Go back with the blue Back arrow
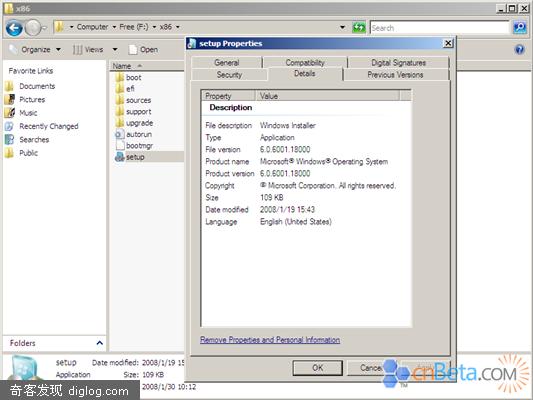 (x=14, y=28)
